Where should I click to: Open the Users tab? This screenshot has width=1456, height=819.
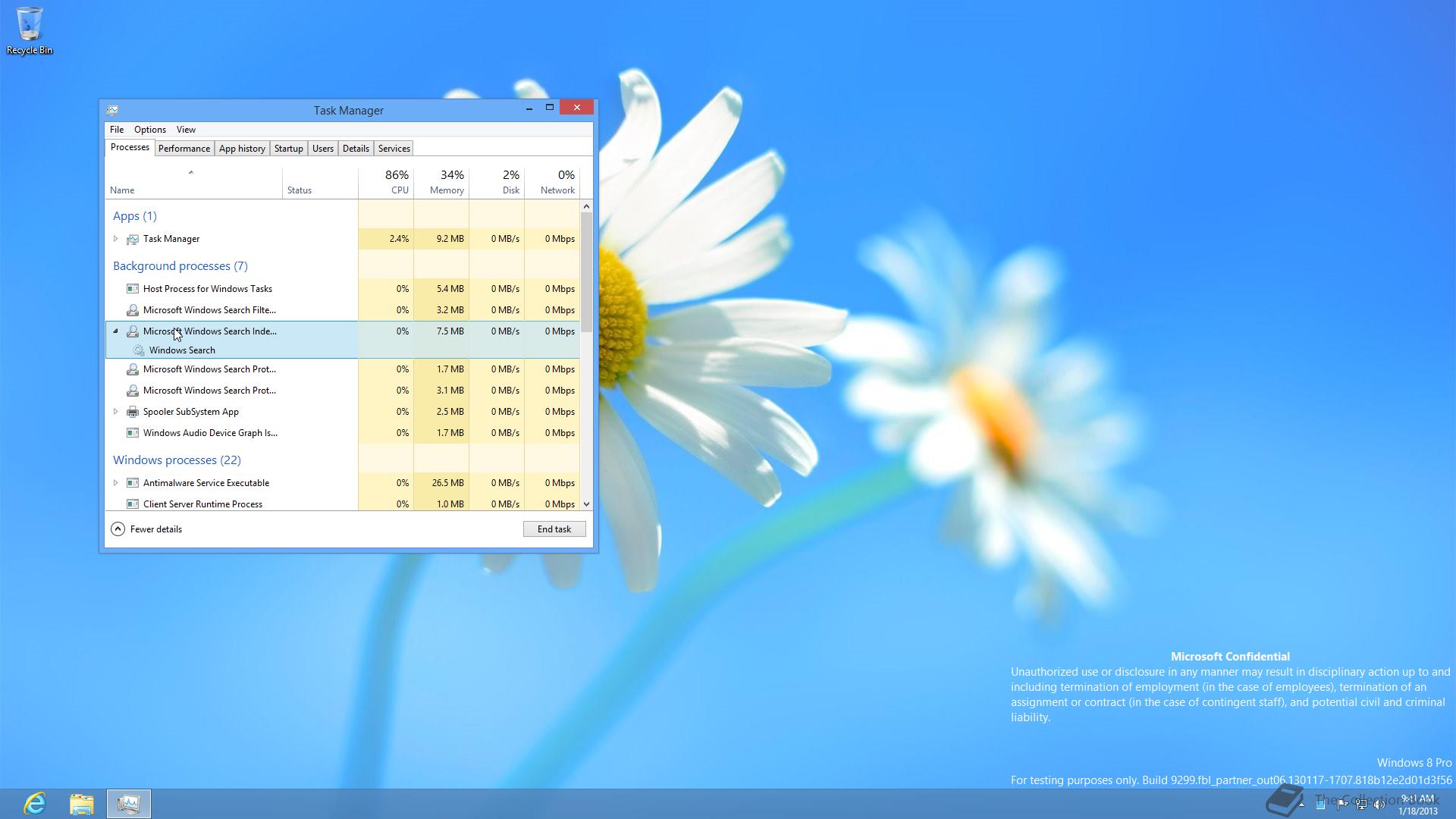coord(323,149)
